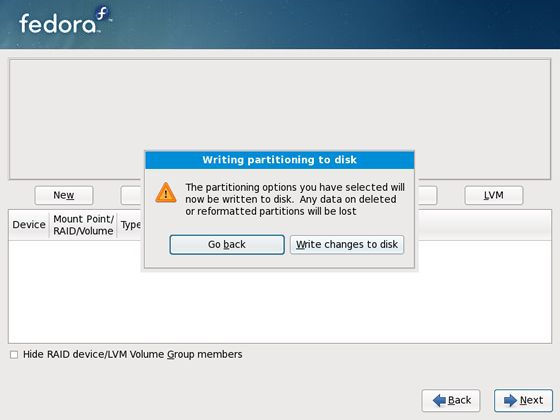The width and height of the screenshot is (560, 420).
Task: Click the 'Hide RAID device/LVM Volume Group members' label
Action: click(132, 354)
